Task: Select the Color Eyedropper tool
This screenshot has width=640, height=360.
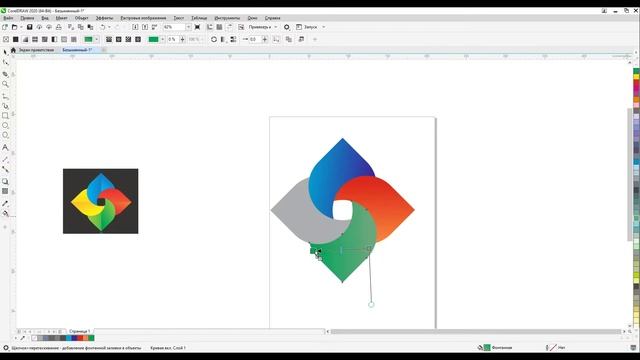Action: 5,203
